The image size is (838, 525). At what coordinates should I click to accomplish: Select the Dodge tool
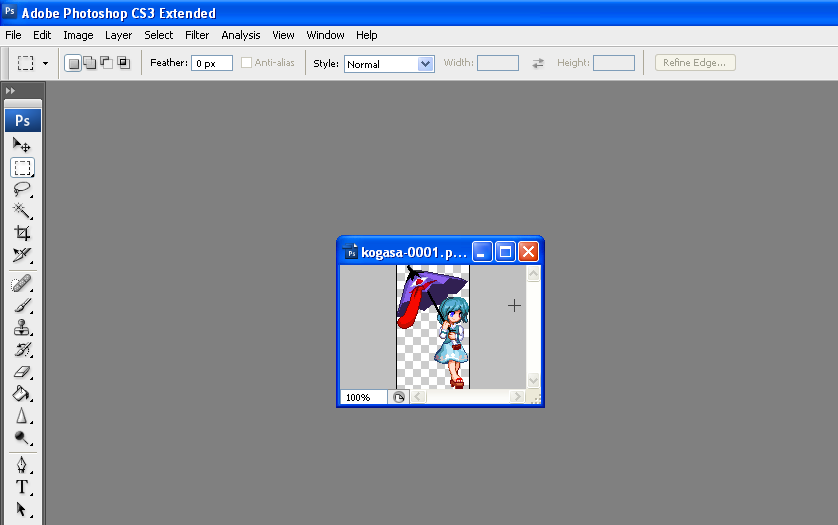(x=22, y=437)
